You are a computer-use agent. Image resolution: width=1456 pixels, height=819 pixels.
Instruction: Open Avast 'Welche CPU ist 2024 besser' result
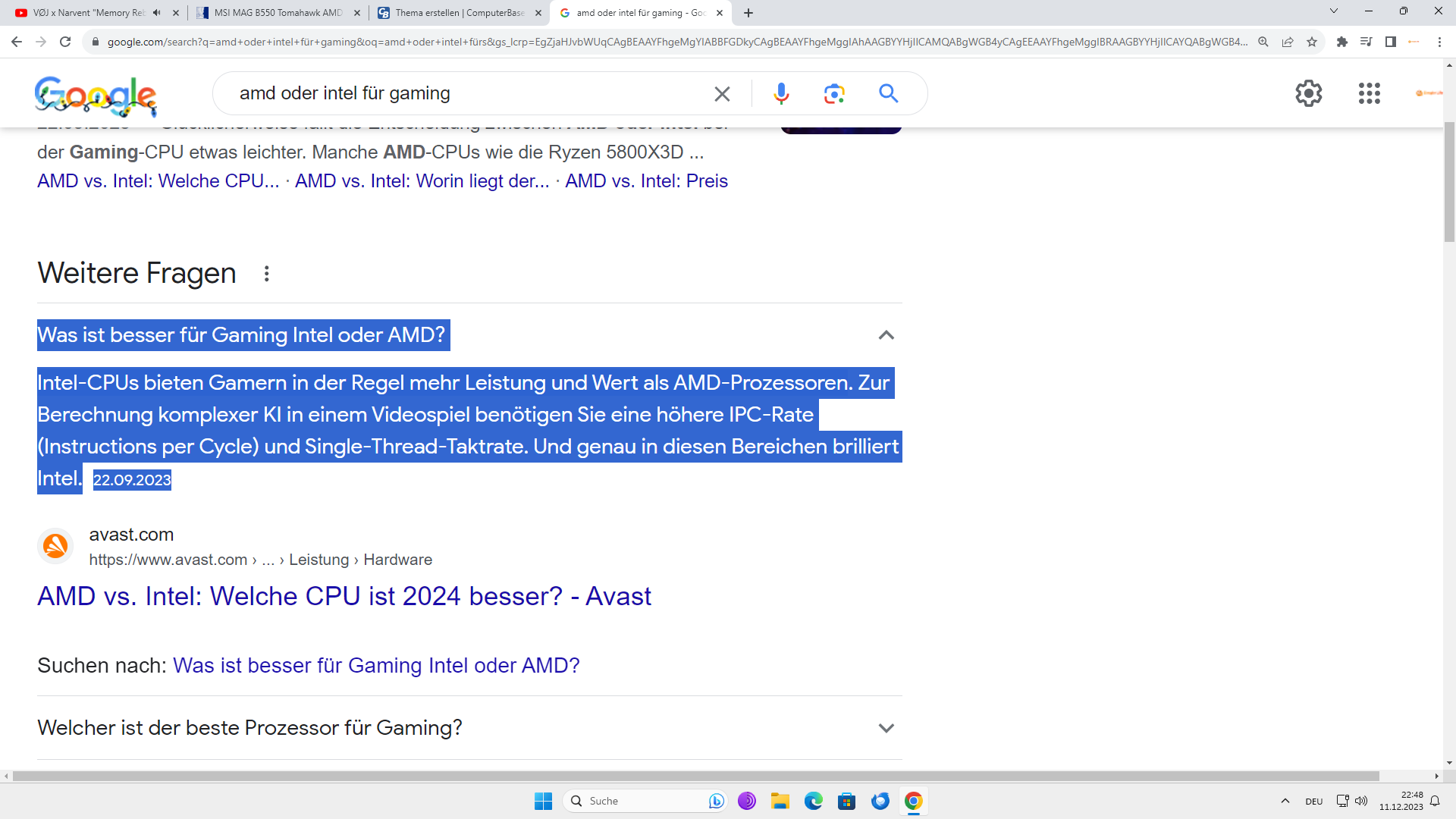(344, 596)
